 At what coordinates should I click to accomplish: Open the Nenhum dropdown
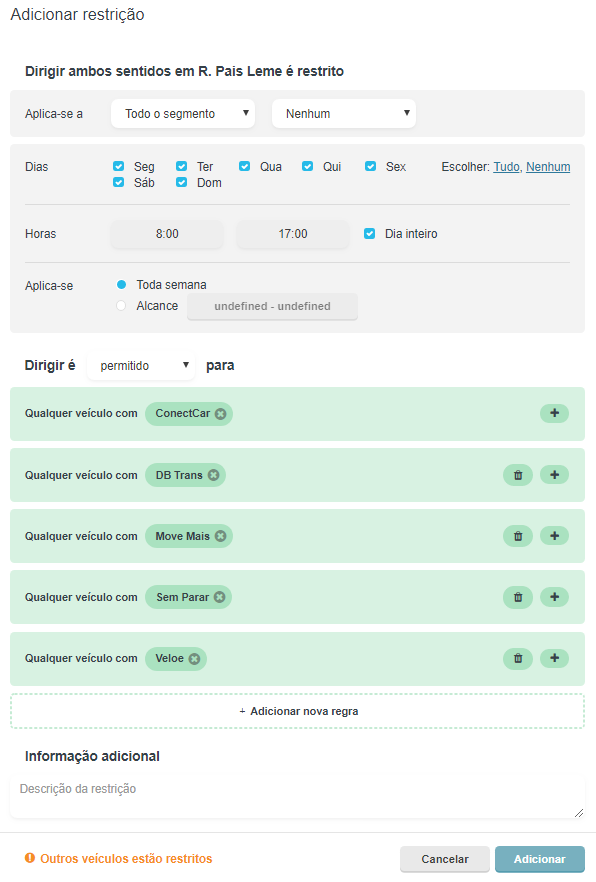[x=344, y=114]
